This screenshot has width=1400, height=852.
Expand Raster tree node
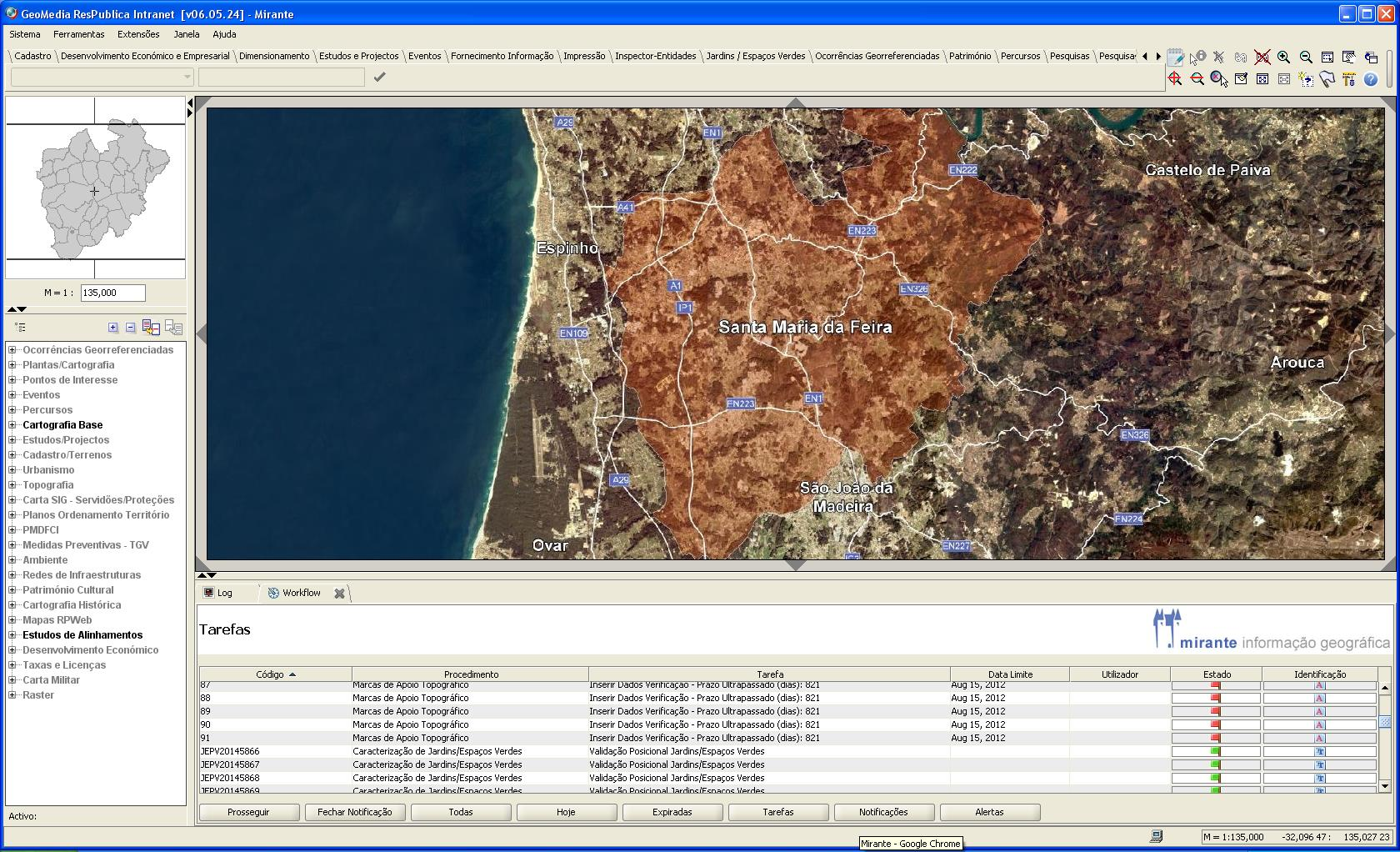[x=12, y=695]
